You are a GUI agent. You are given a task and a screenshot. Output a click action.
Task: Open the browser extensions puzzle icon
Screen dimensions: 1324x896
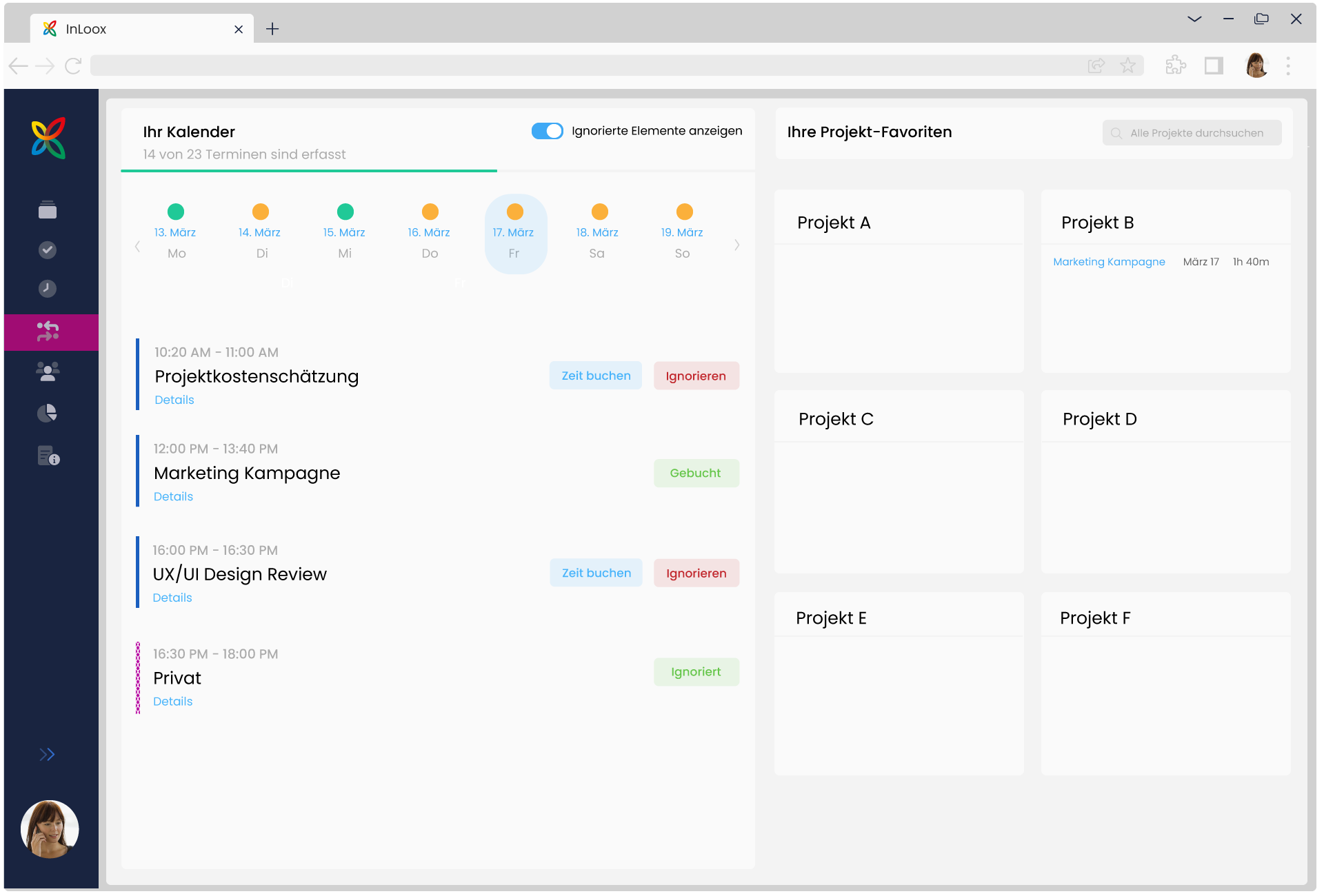[1176, 65]
